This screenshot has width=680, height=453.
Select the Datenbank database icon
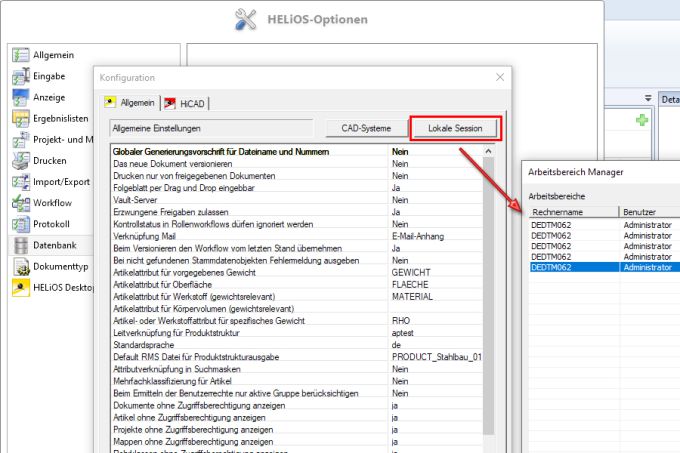(20, 245)
